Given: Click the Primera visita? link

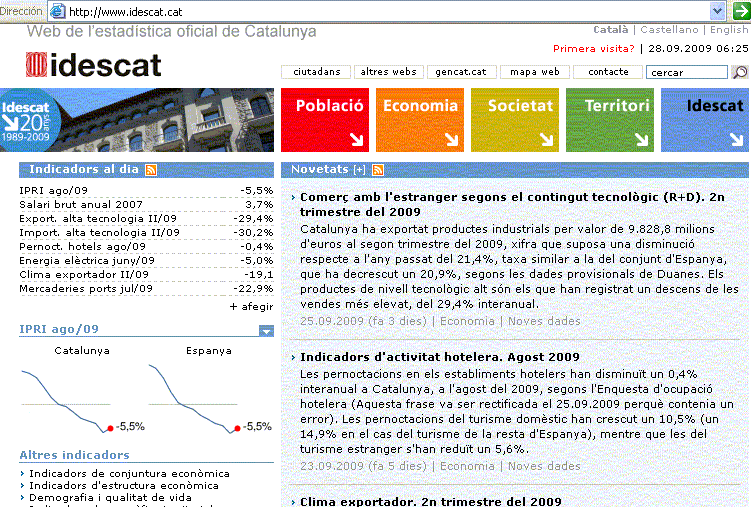Looking at the screenshot, I should tap(593, 48).
